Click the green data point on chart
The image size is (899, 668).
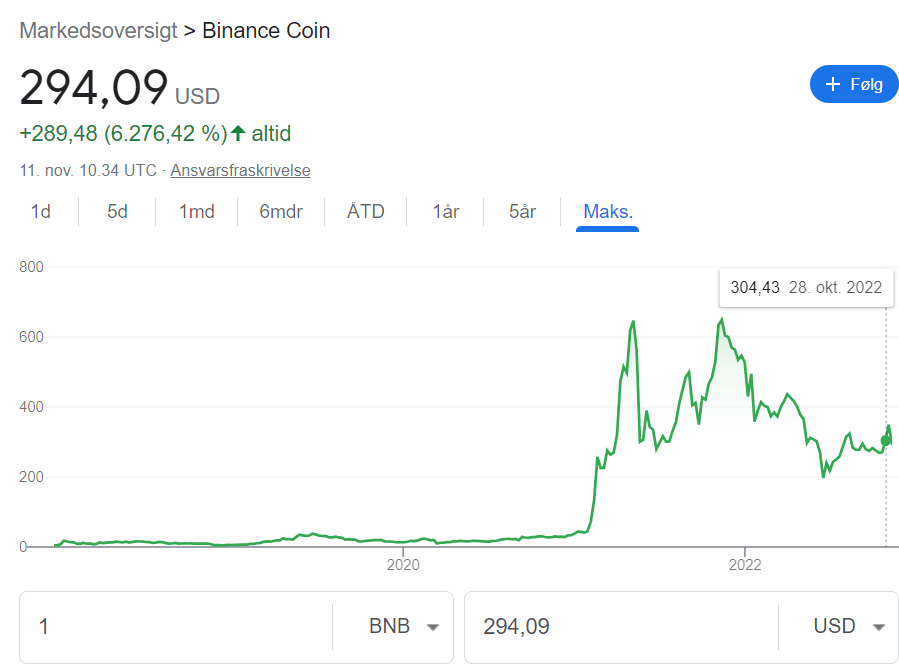[x=885, y=440]
